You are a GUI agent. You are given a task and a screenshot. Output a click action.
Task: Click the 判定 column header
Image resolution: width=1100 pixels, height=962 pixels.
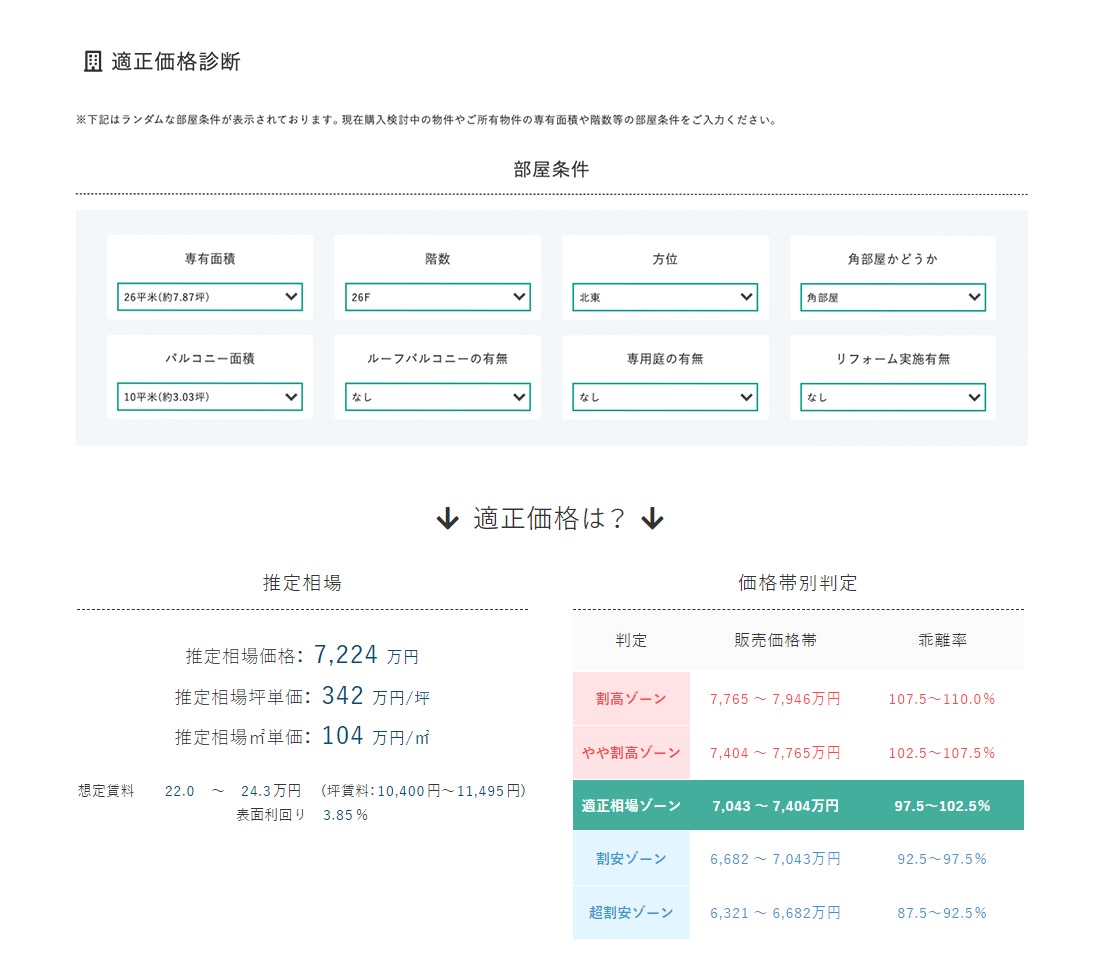click(631, 640)
